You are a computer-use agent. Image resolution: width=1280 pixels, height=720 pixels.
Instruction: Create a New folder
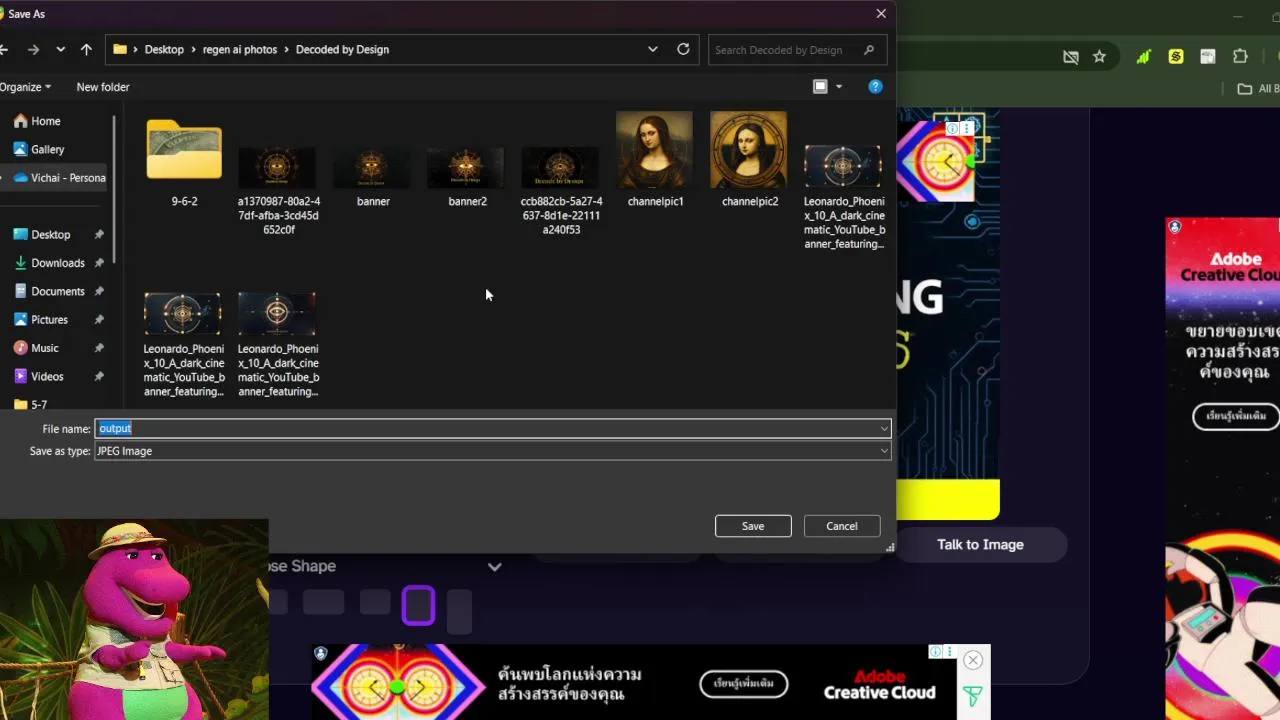(x=103, y=87)
